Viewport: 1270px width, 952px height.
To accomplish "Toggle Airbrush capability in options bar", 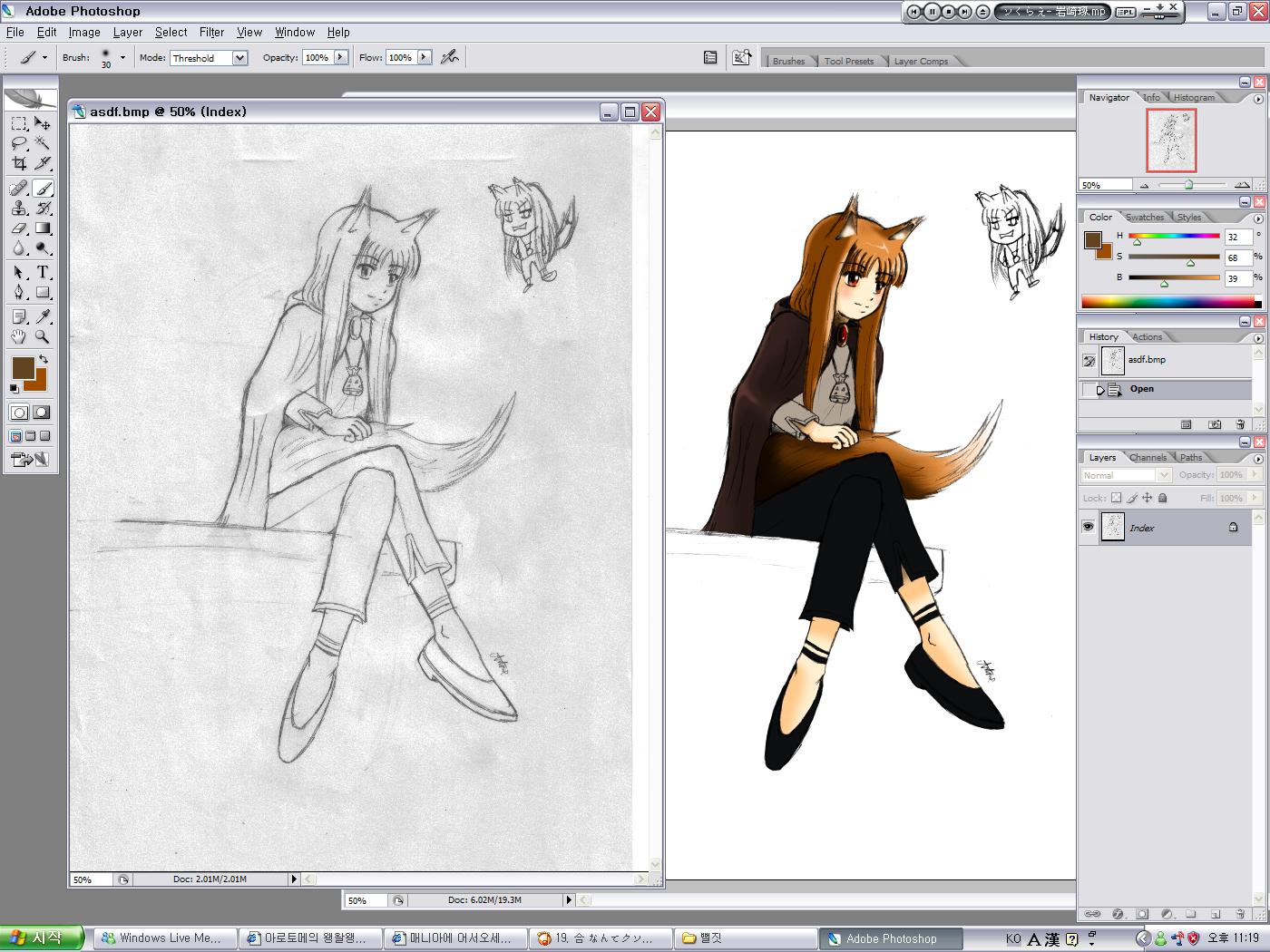I will tap(449, 57).
